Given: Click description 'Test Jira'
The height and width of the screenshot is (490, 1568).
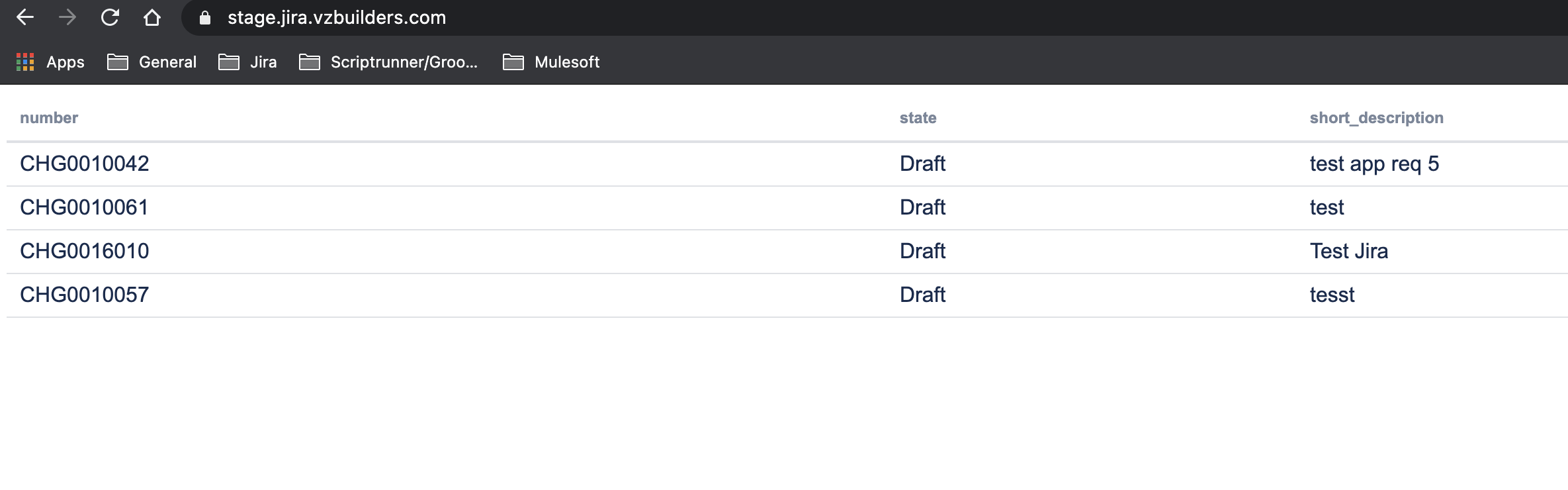Looking at the screenshot, I should [1349, 251].
